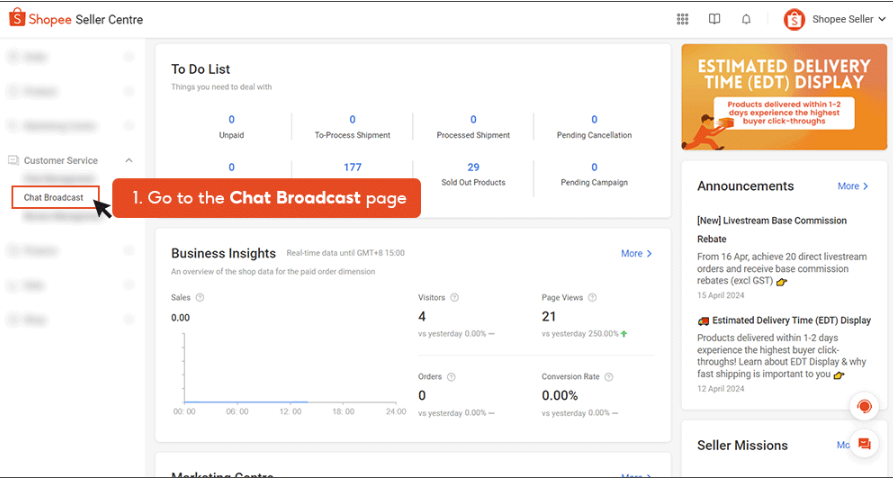The width and height of the screenshot is (893, 478).
Task: Click the Conversion Rate help icon
Action: pyautogui.click(x=609, y=377)
